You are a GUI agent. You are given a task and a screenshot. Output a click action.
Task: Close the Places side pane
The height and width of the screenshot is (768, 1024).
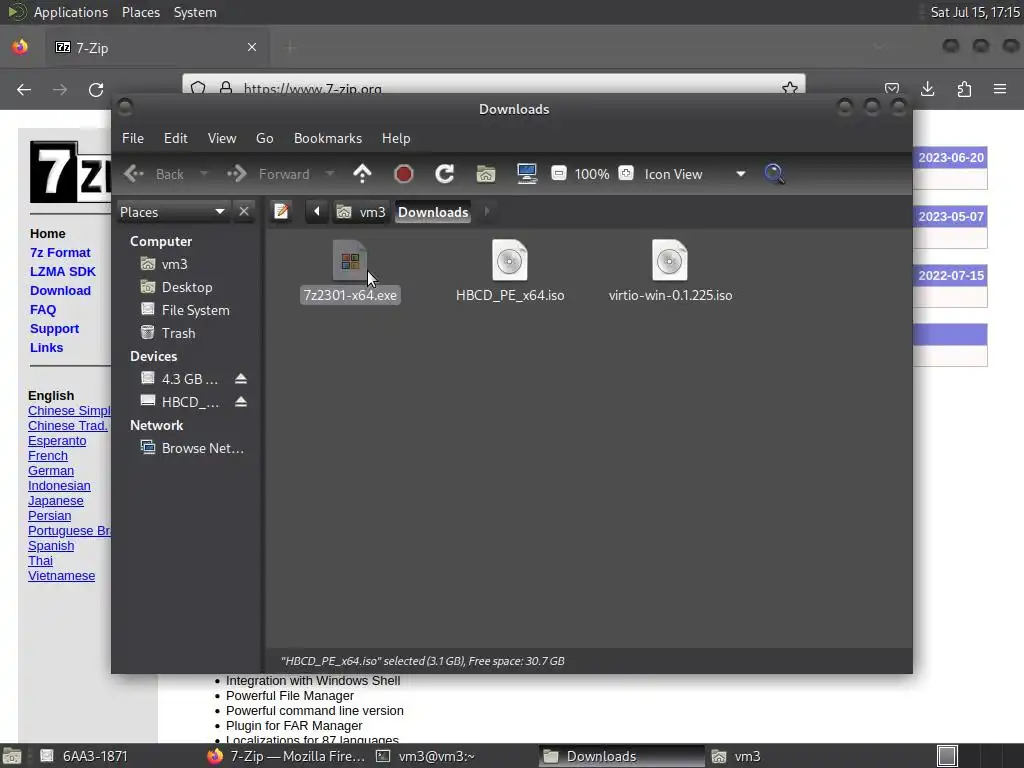point(244,212)
